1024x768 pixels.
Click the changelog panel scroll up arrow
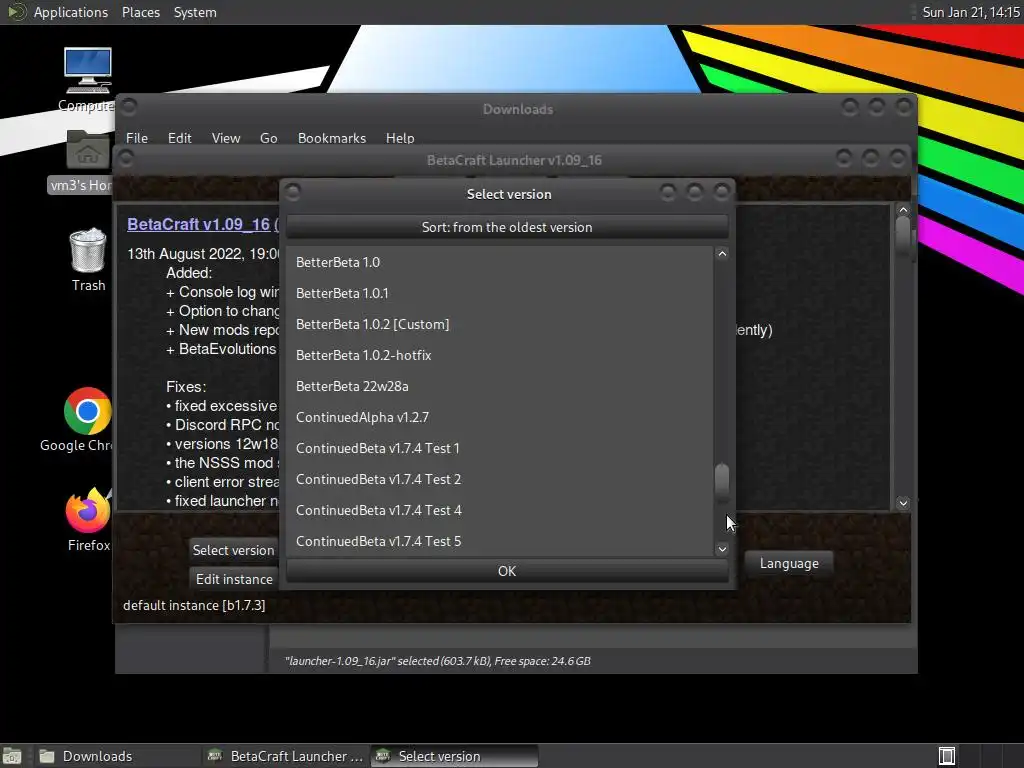click(903, 210)
